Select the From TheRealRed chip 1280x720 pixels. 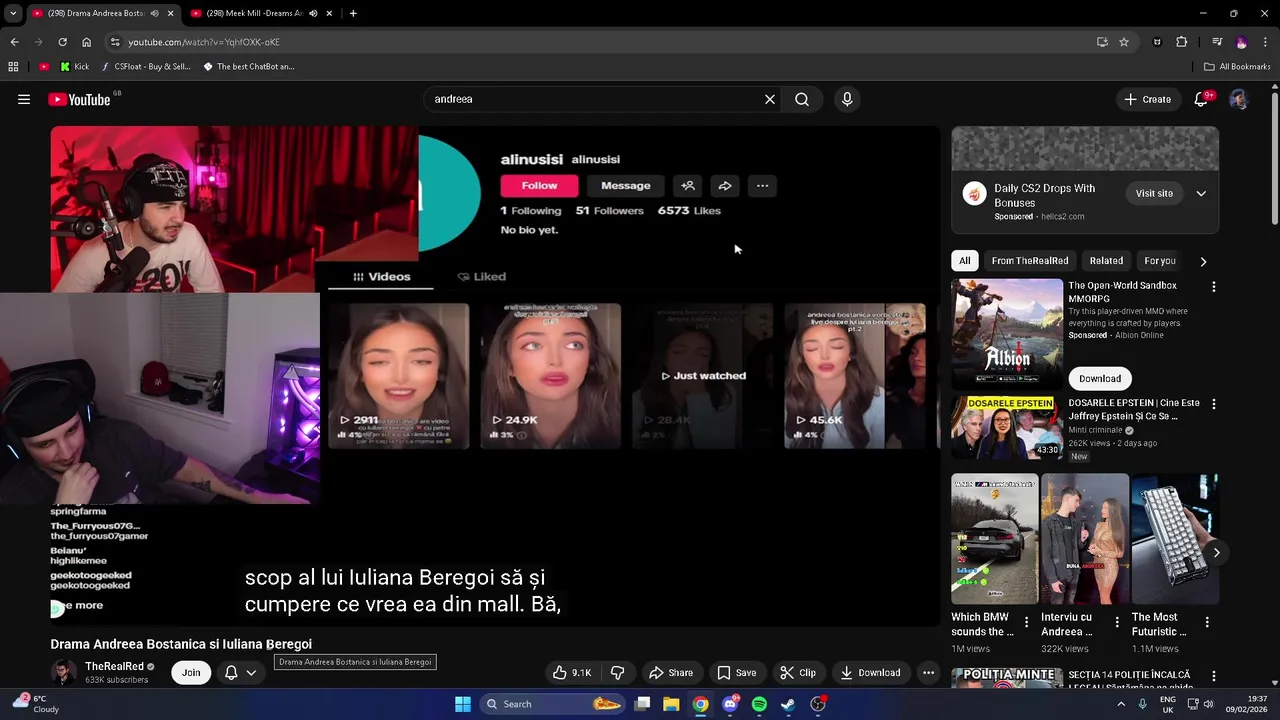(x=1030, y=261)
